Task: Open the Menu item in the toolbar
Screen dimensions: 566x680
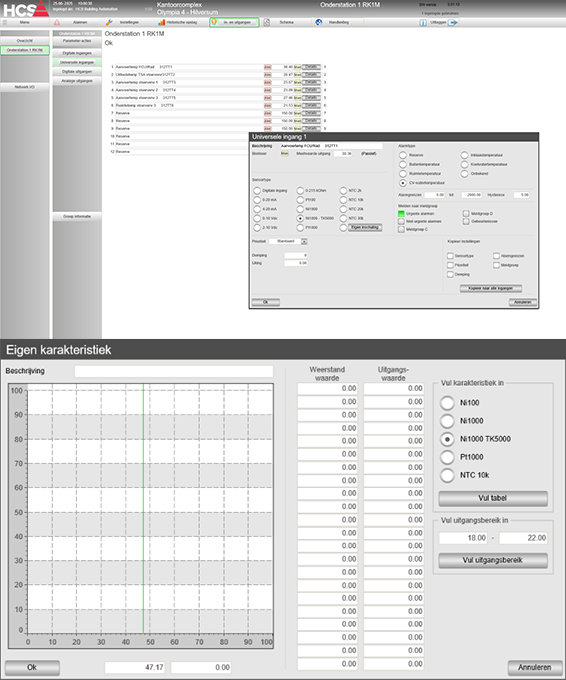Action: (x=25, y=22)
